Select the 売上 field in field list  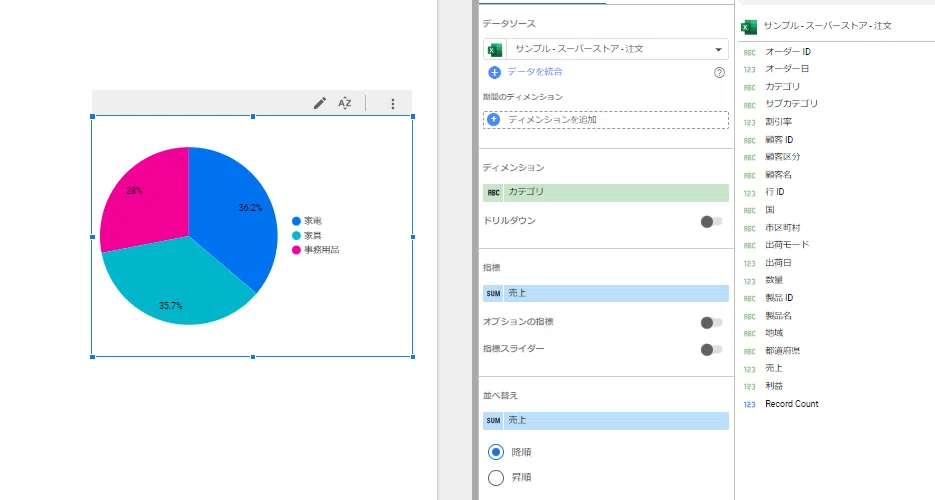pyautogui.click(x=774, y=368)
